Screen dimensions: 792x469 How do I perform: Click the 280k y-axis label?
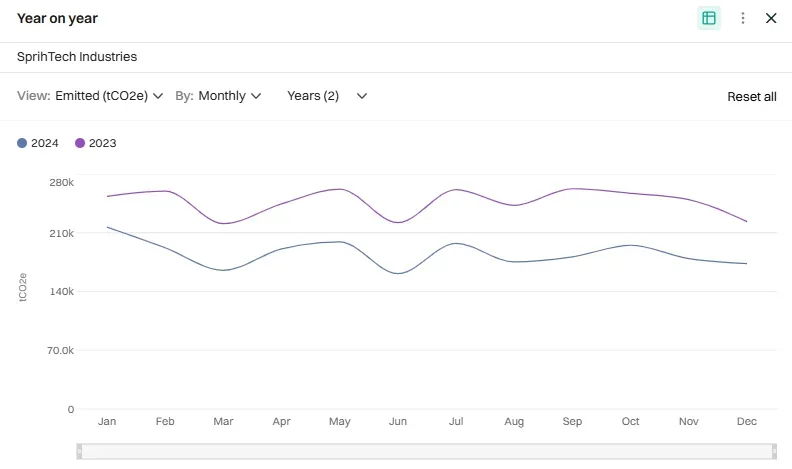tap(61, 182)
